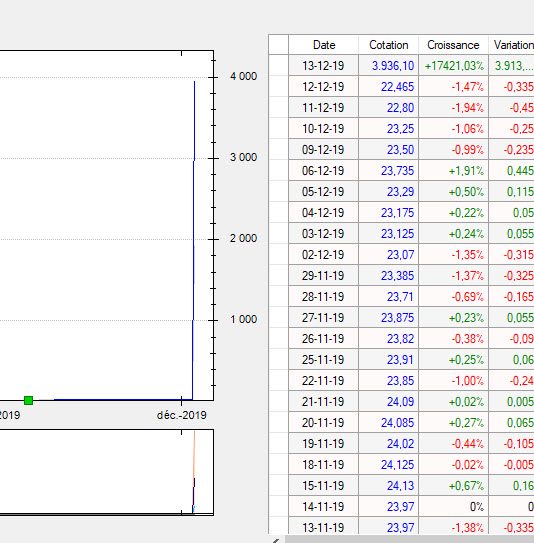Select the green square marker on chart axis

[28, 400]
